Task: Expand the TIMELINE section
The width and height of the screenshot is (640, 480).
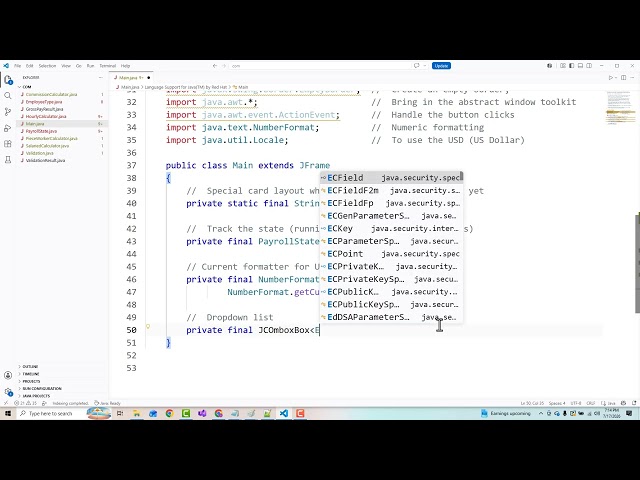Action: (x=31, y=374)
